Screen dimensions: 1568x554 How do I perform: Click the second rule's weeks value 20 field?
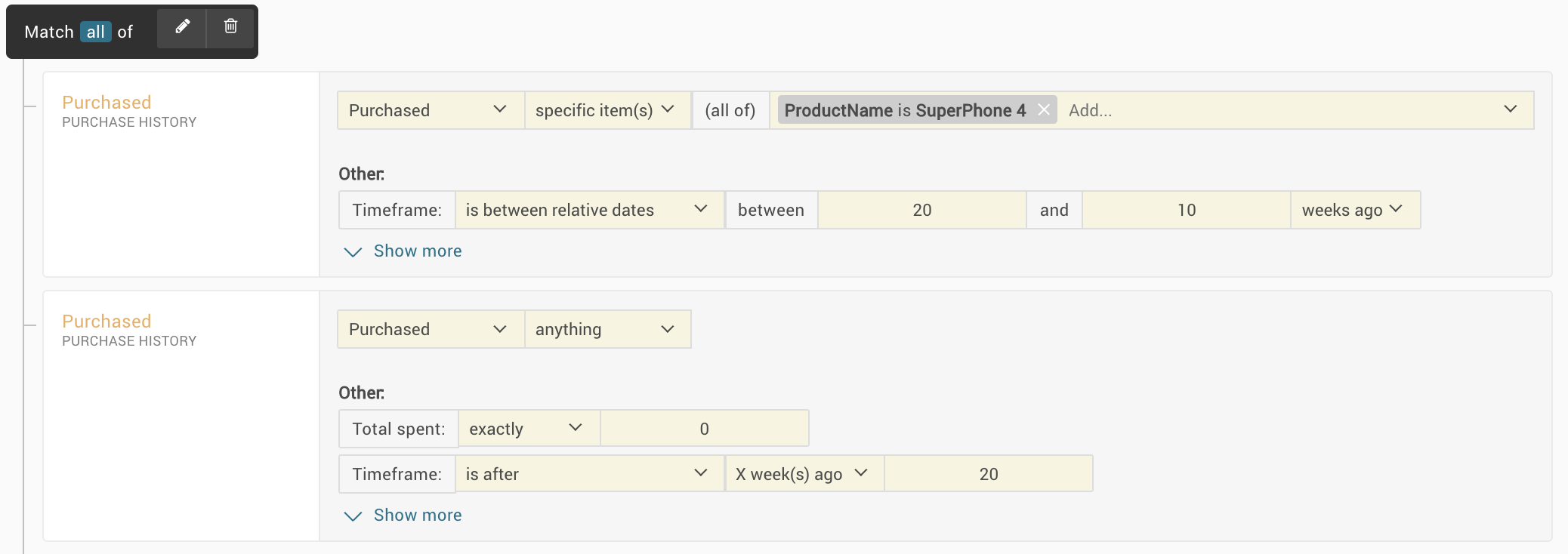(x=988, y=474)
